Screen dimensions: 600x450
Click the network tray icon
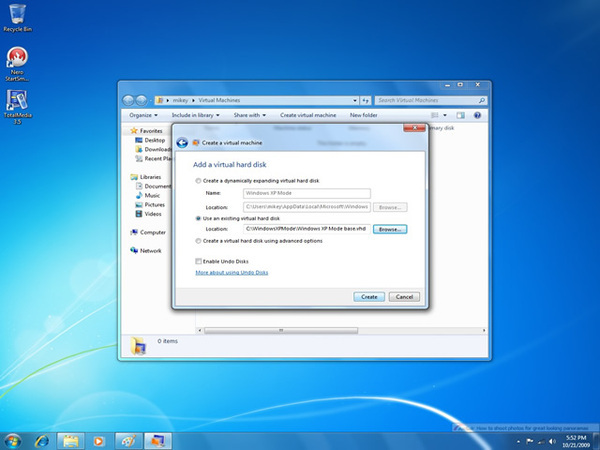tap(541, 441)
